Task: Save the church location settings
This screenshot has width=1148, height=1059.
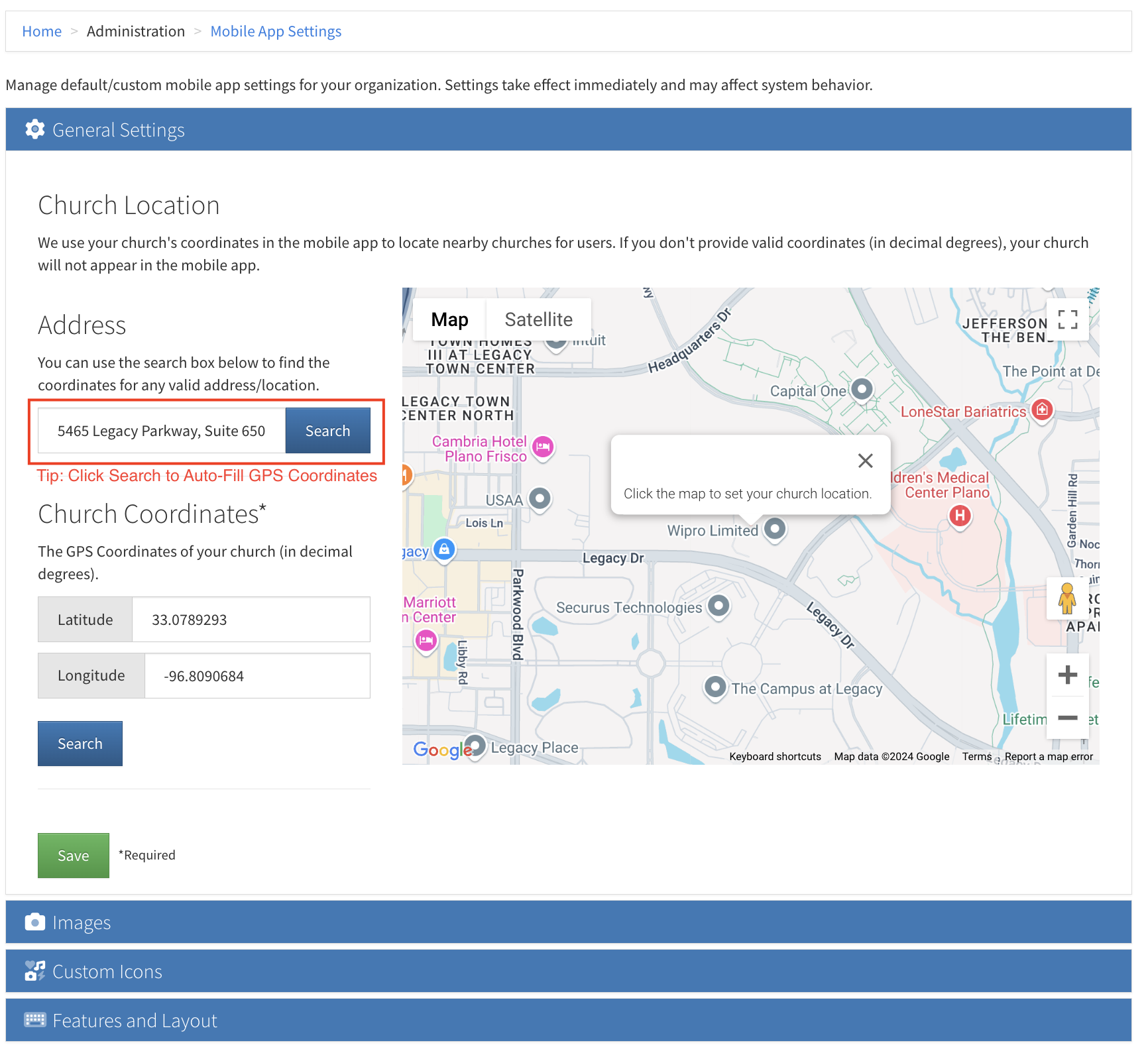Action: tap(73, 856)
